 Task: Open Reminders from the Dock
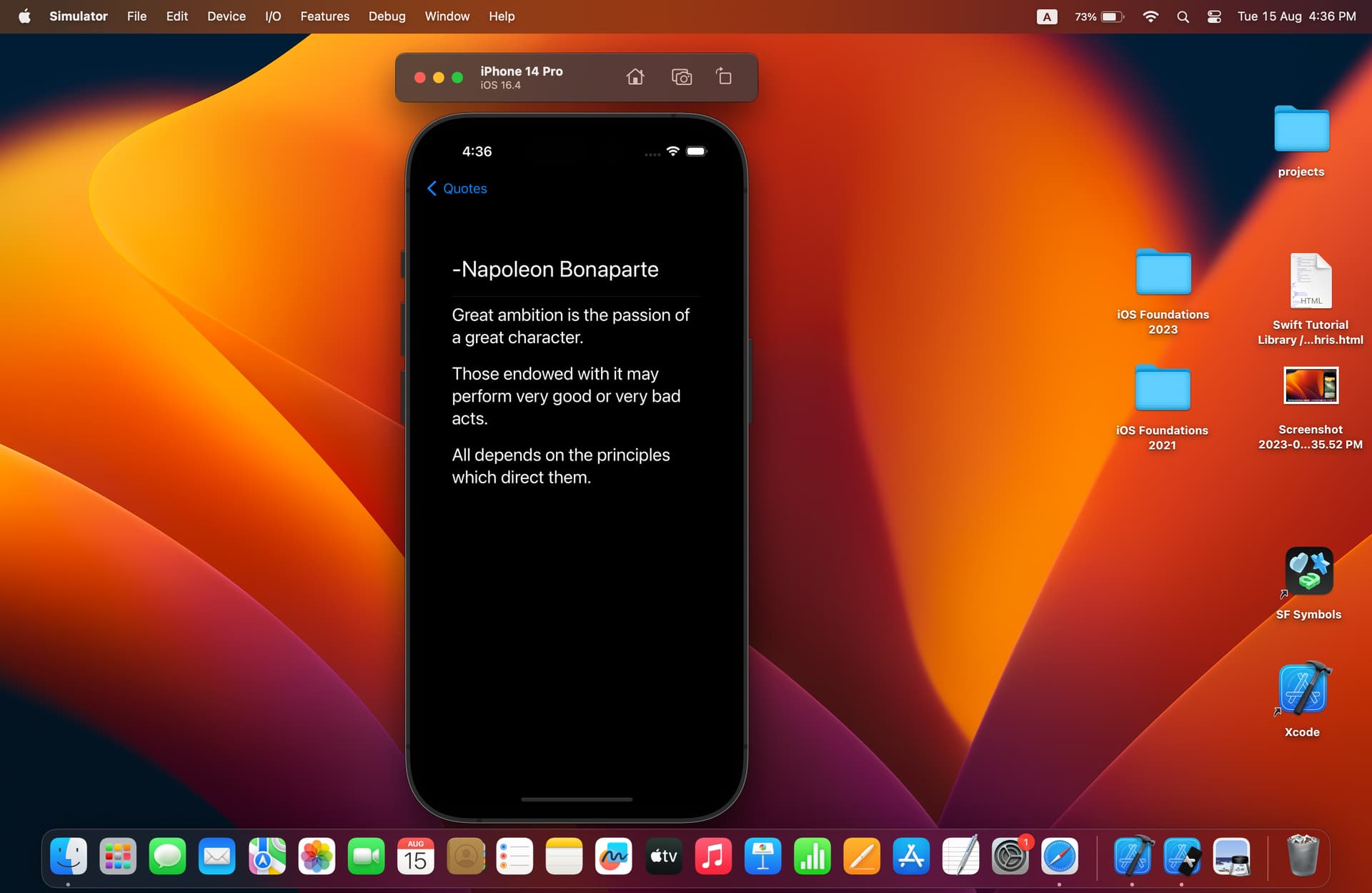tap(514, 856)
